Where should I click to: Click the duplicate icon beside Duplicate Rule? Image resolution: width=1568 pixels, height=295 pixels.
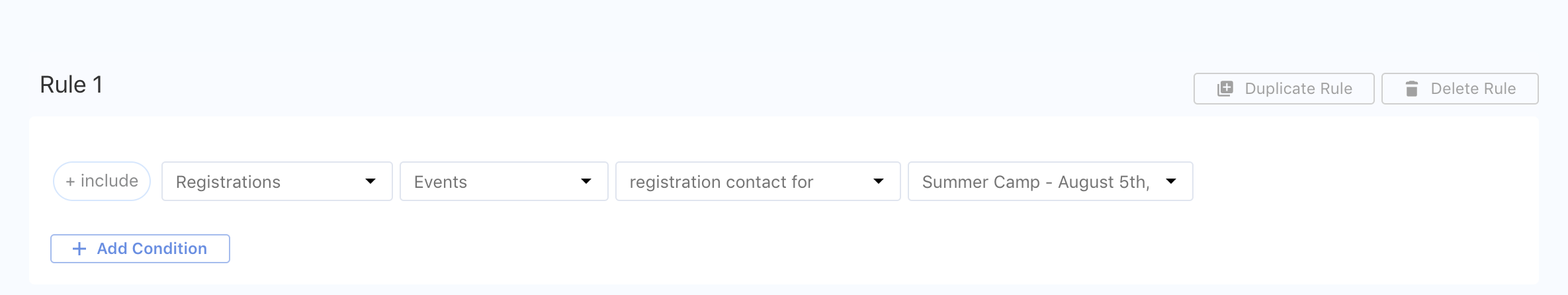(1225, 89)
